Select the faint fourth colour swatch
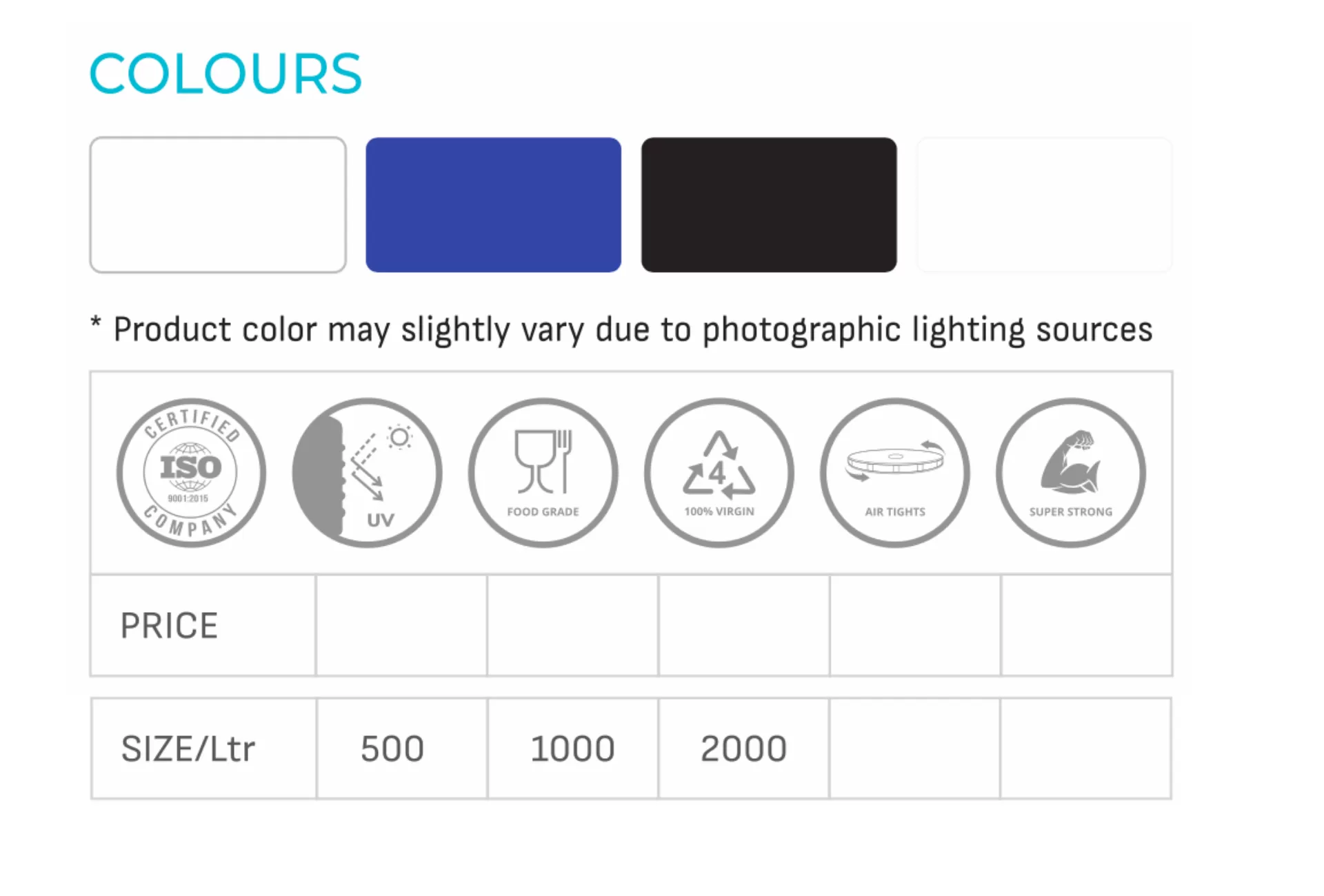1324x896 pixels. 1044,205
